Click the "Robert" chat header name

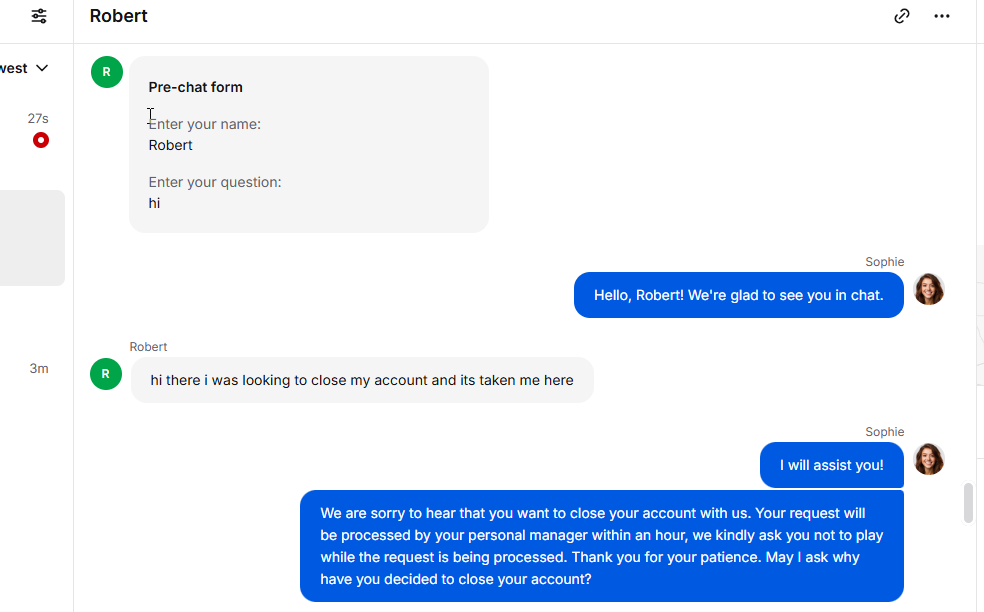(119, 16)
